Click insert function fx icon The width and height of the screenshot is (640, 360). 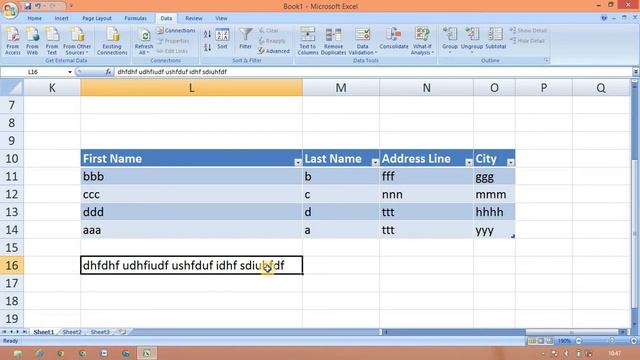click(108, 72)
